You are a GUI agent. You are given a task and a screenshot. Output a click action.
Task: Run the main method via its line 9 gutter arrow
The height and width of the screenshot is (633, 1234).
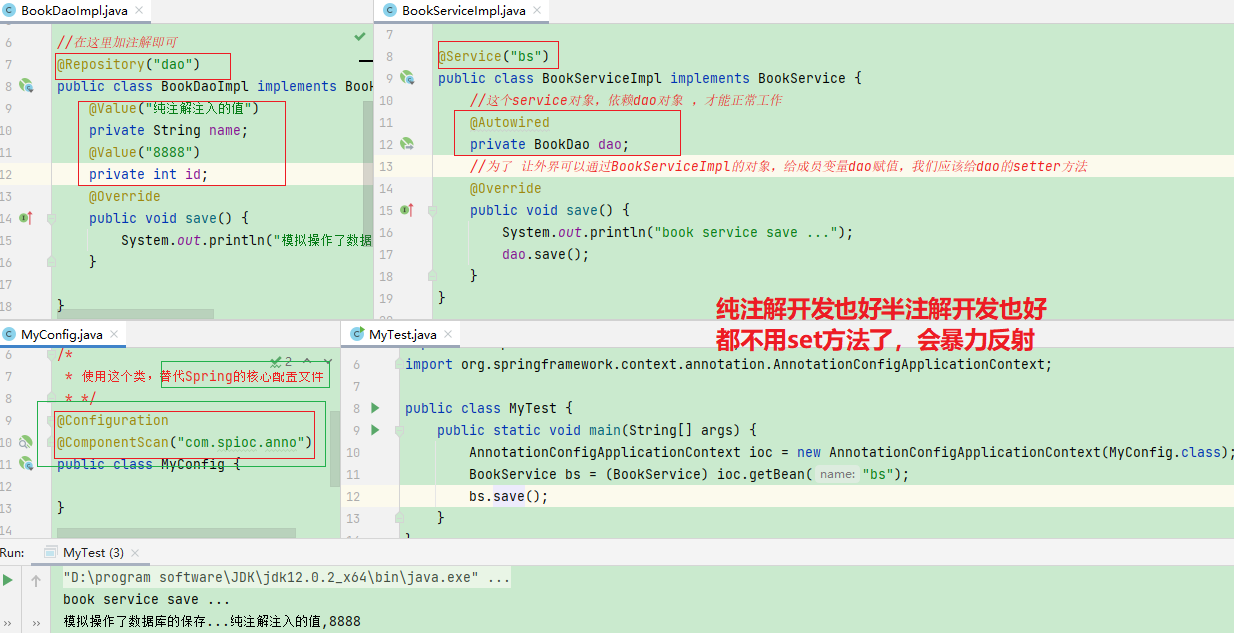coord(375,430)
